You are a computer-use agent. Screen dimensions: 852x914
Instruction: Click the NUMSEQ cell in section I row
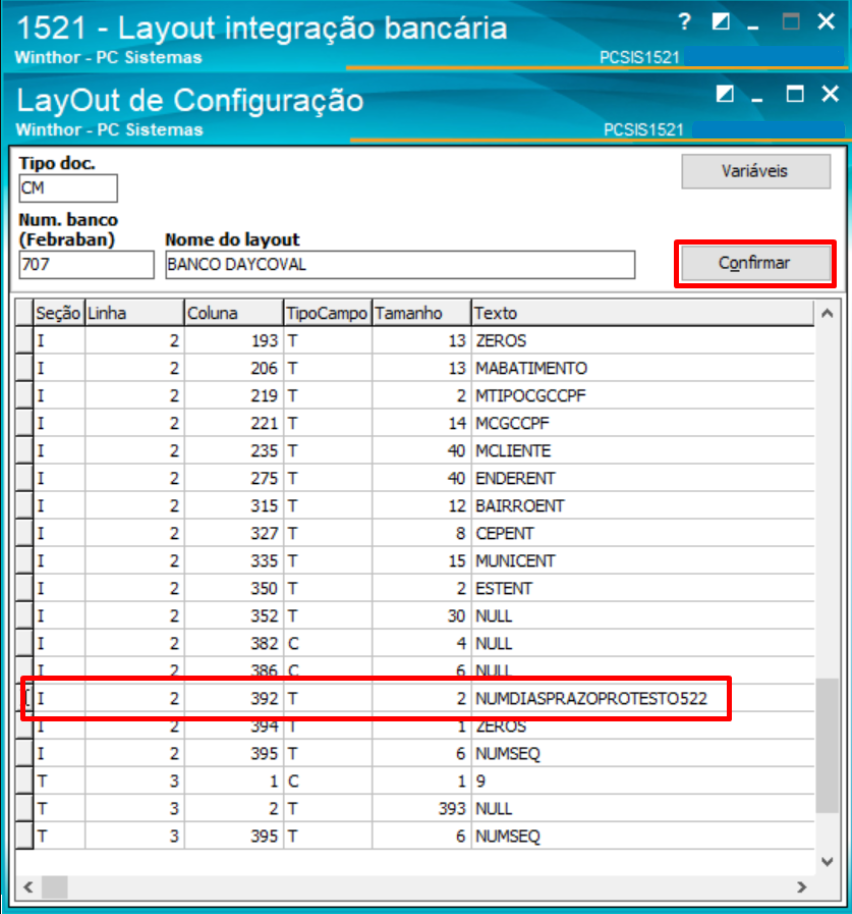642,754
